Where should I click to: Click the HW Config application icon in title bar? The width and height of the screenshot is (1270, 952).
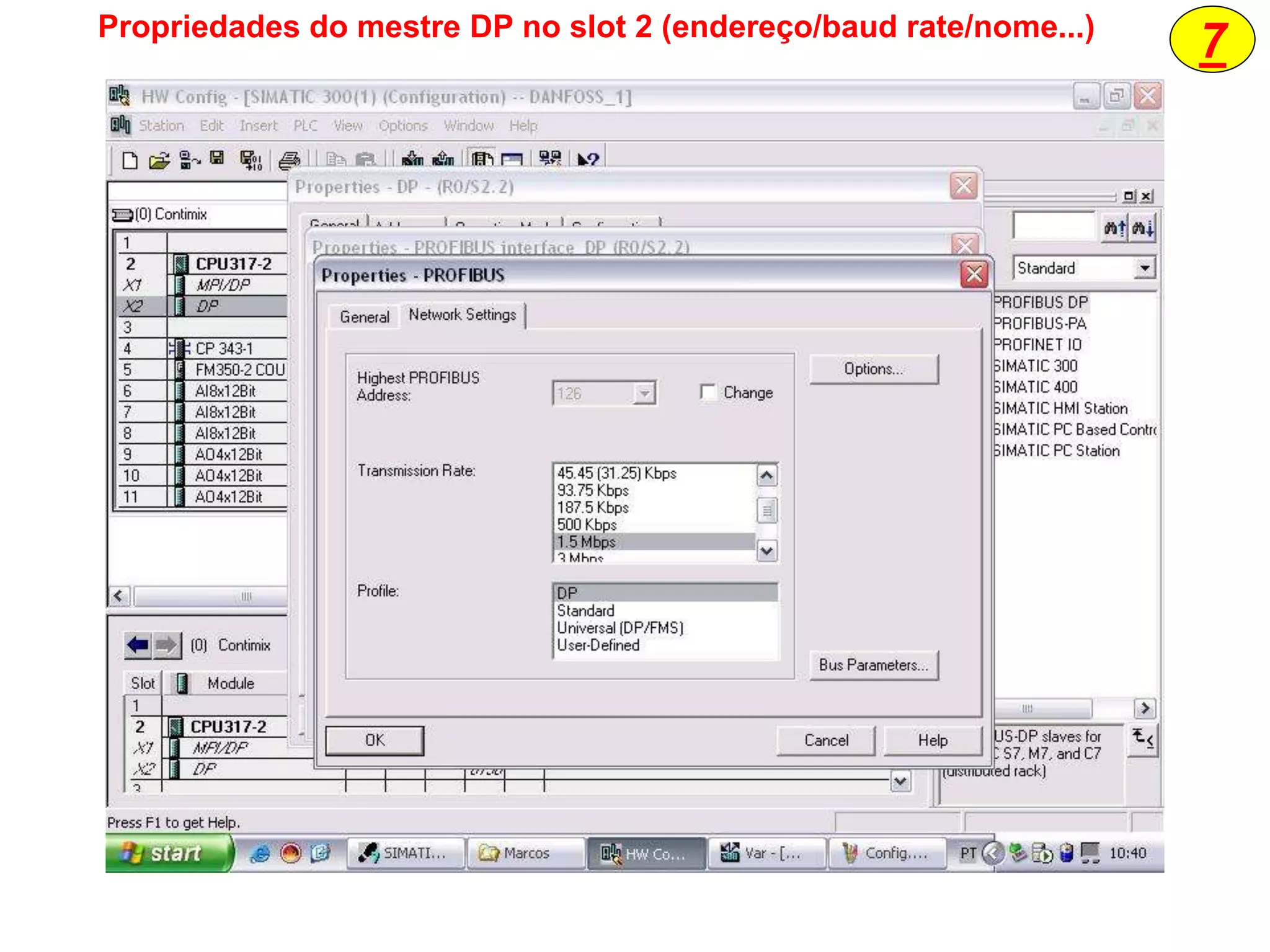click(119, 95)
